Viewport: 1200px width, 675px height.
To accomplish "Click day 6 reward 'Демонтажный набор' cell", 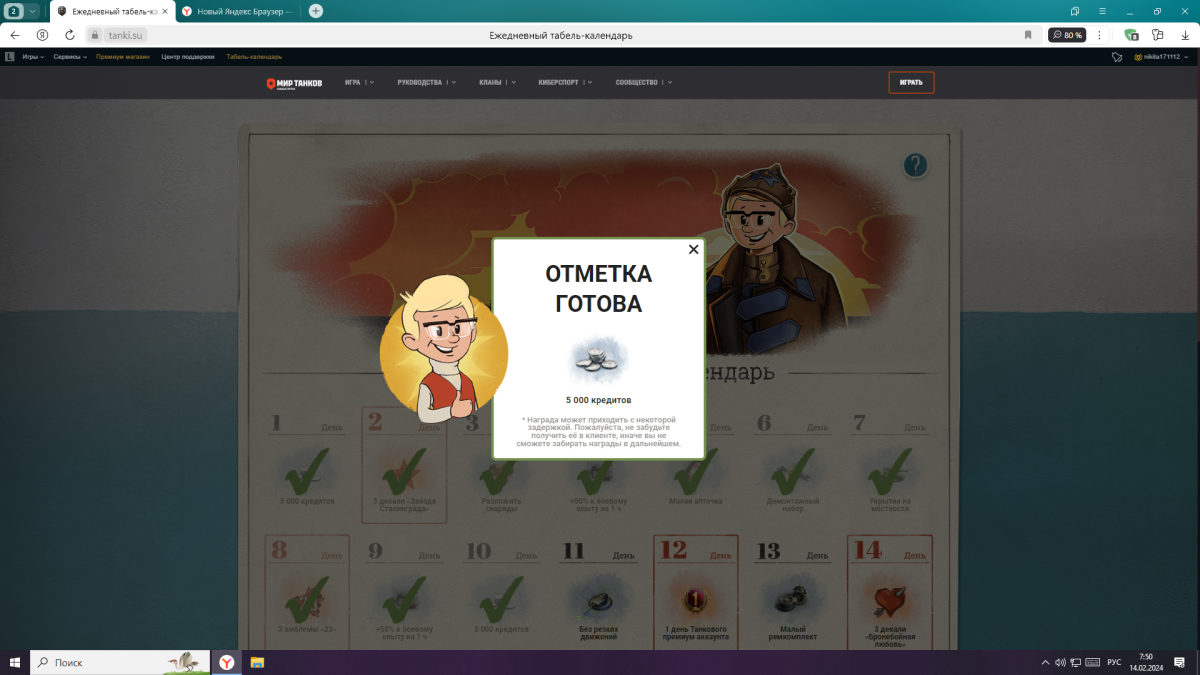I will [792, 467].
